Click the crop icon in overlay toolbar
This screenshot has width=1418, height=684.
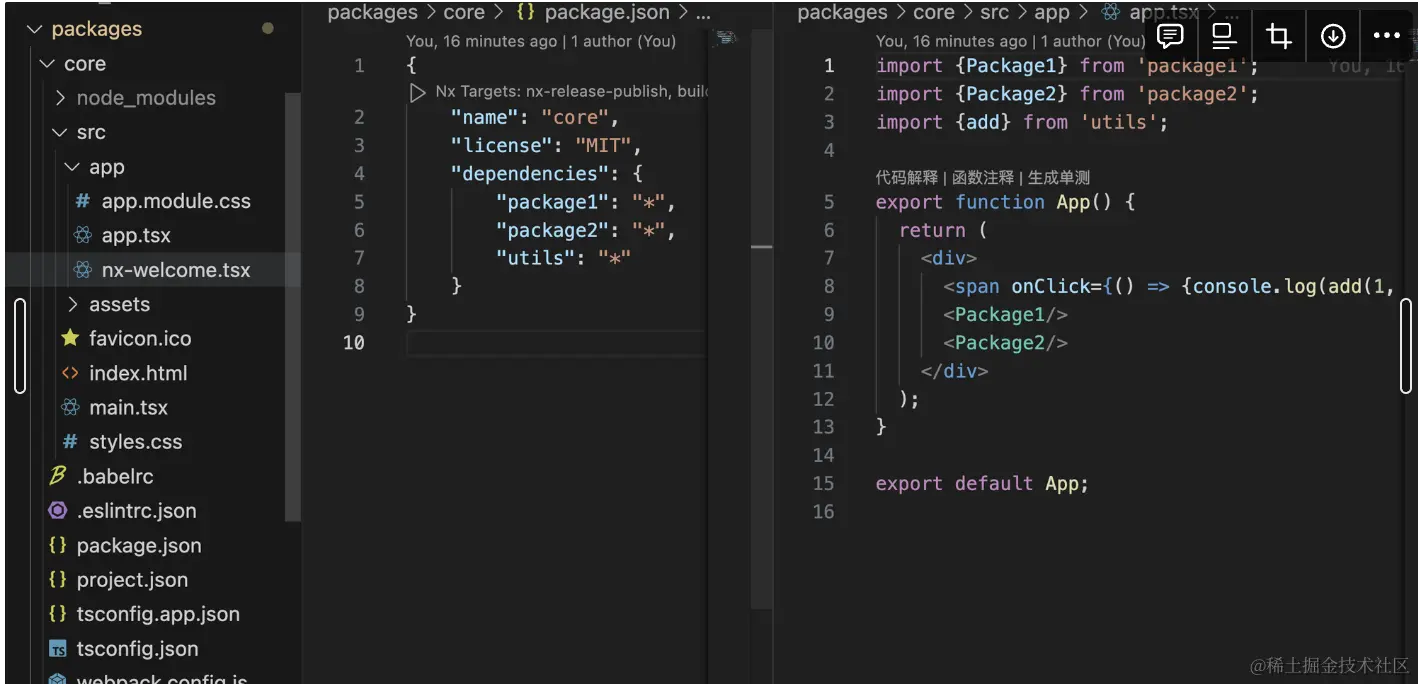coord(1278,37)
